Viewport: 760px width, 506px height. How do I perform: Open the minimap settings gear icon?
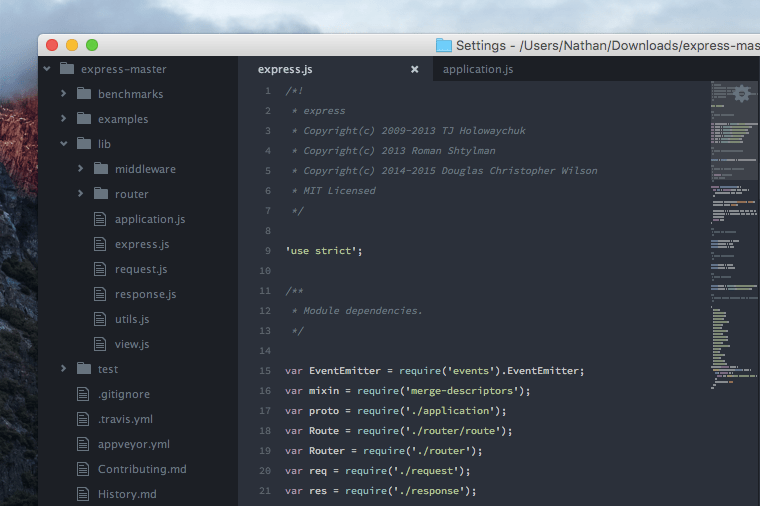[x=742, y=94]
